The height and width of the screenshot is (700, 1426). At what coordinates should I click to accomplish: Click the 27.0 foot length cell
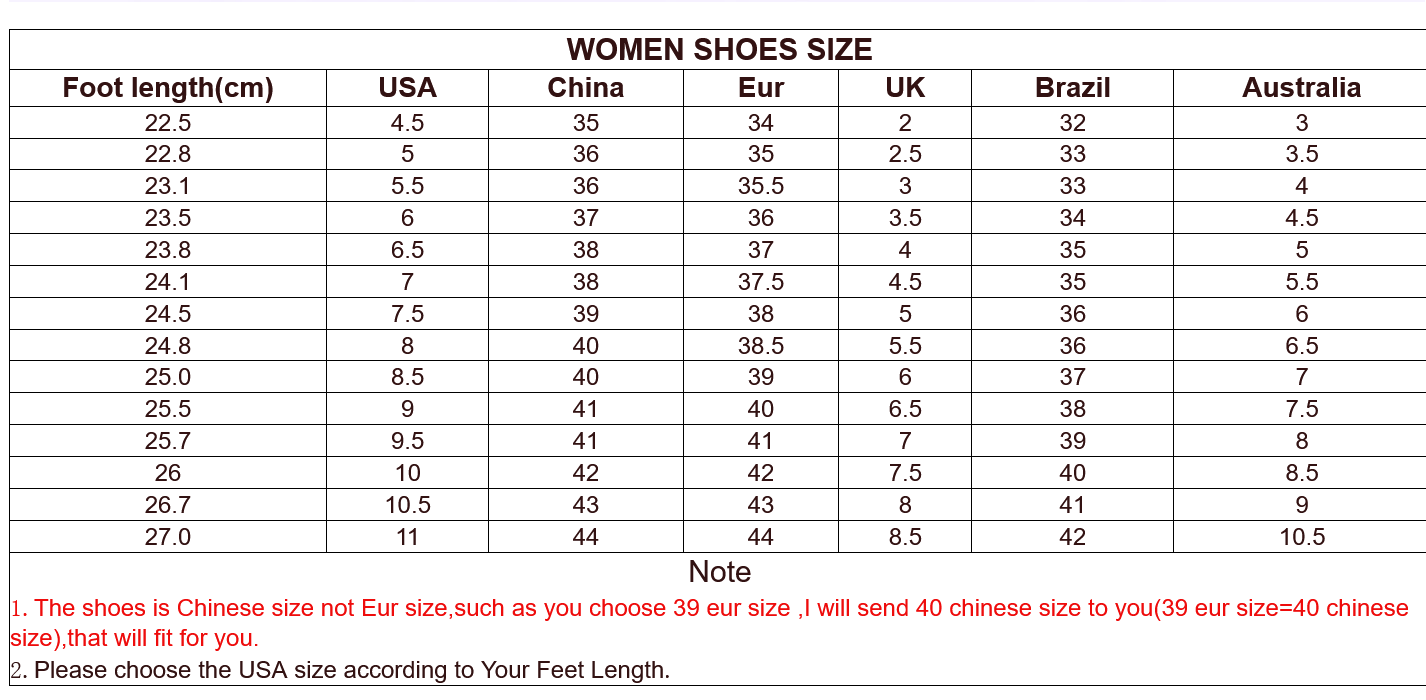(168, 537)
